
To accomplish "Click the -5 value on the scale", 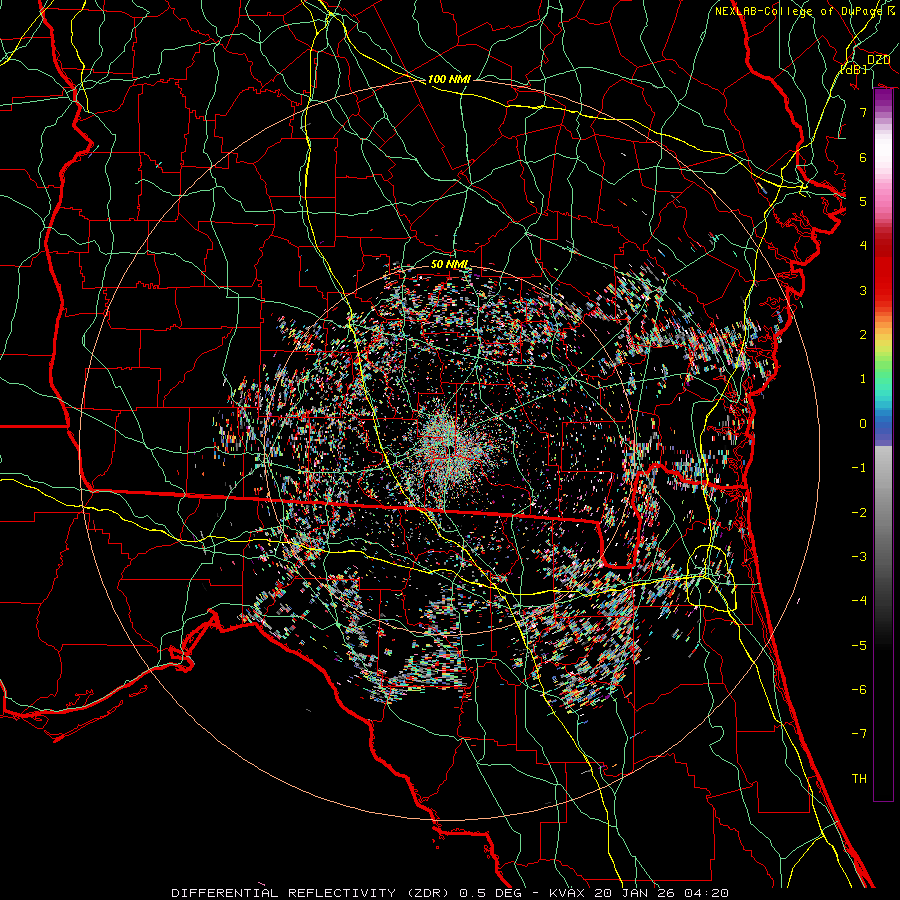I will pyautogui.click(x=859, y=645).
